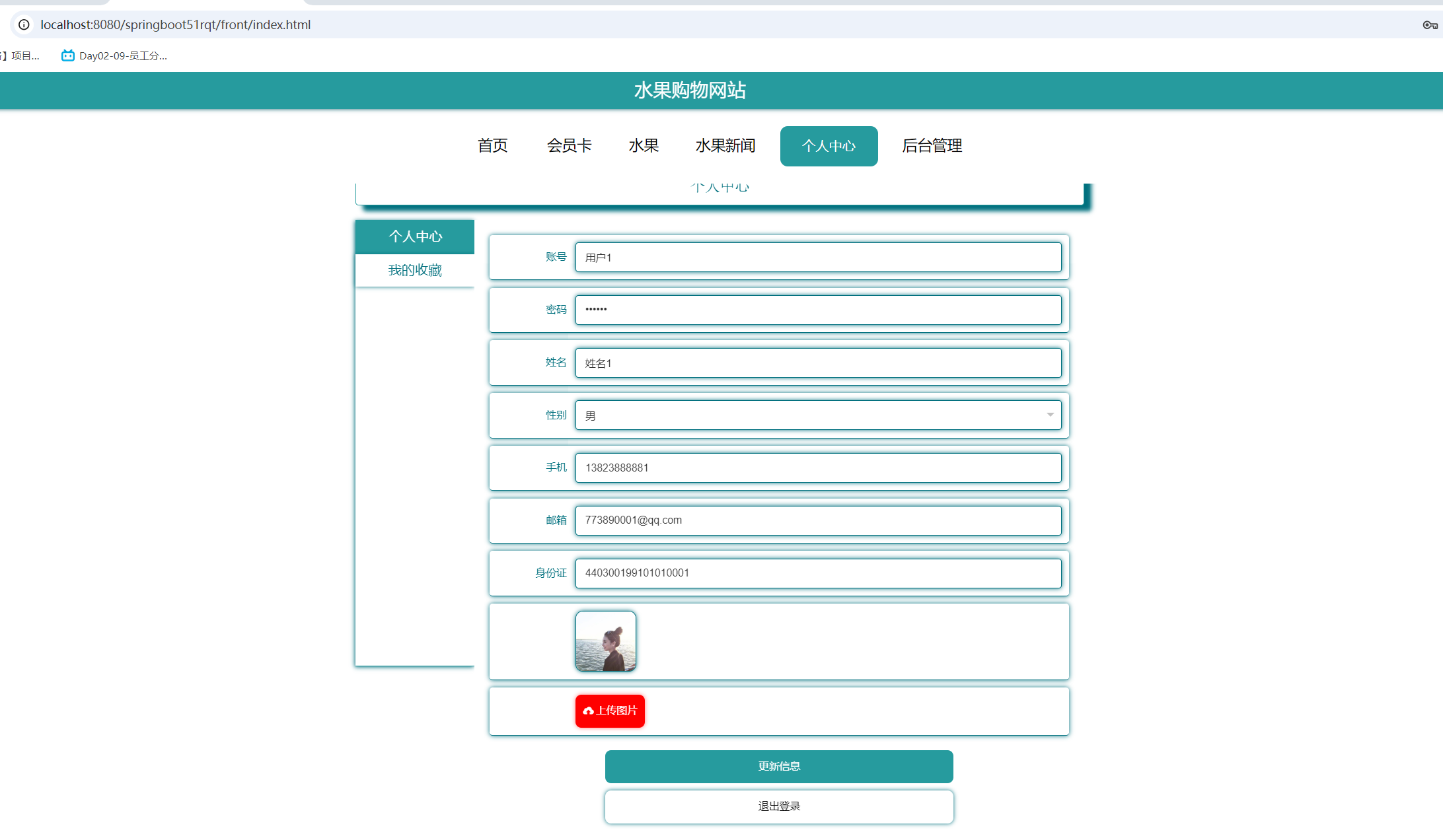
Task: Navigate to 水果新闻 page
Action: point(725,146)
